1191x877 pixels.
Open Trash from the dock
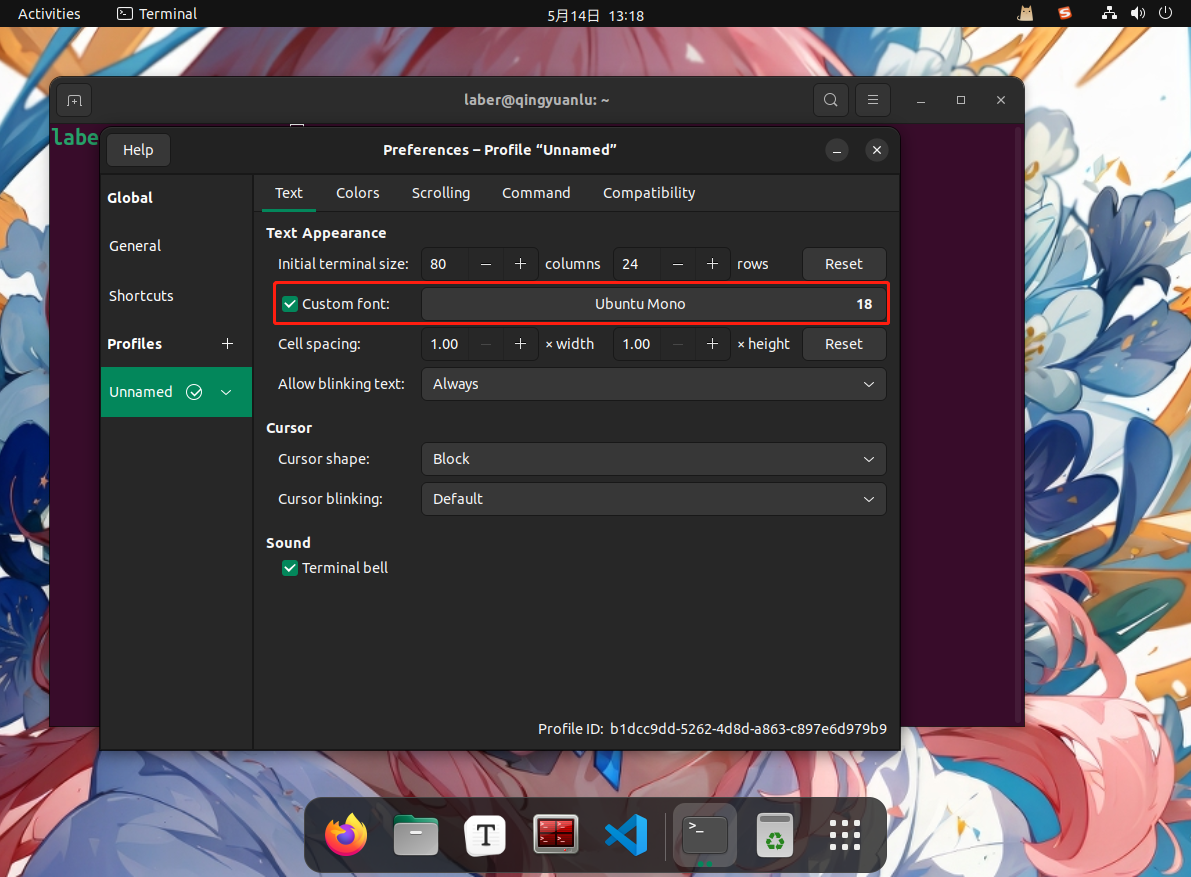click(x=775, y=835)
